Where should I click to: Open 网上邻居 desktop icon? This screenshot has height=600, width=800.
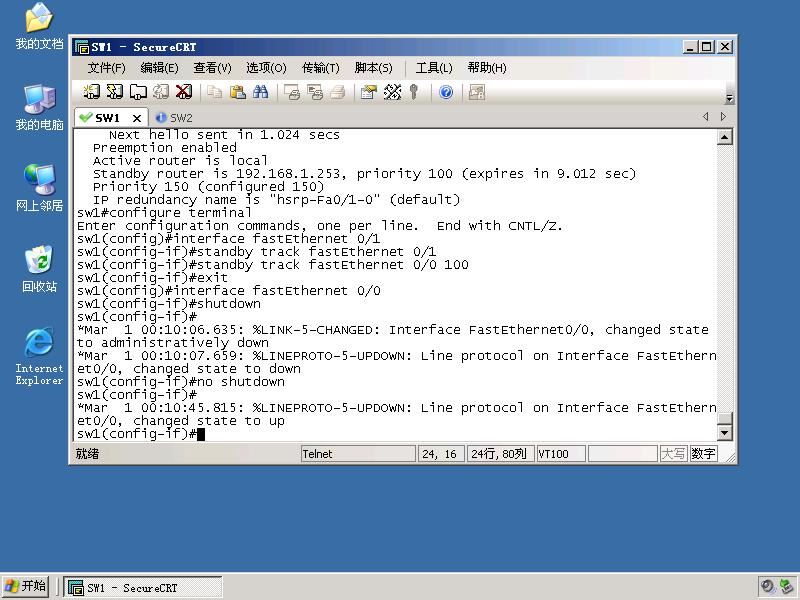(39, 188)
